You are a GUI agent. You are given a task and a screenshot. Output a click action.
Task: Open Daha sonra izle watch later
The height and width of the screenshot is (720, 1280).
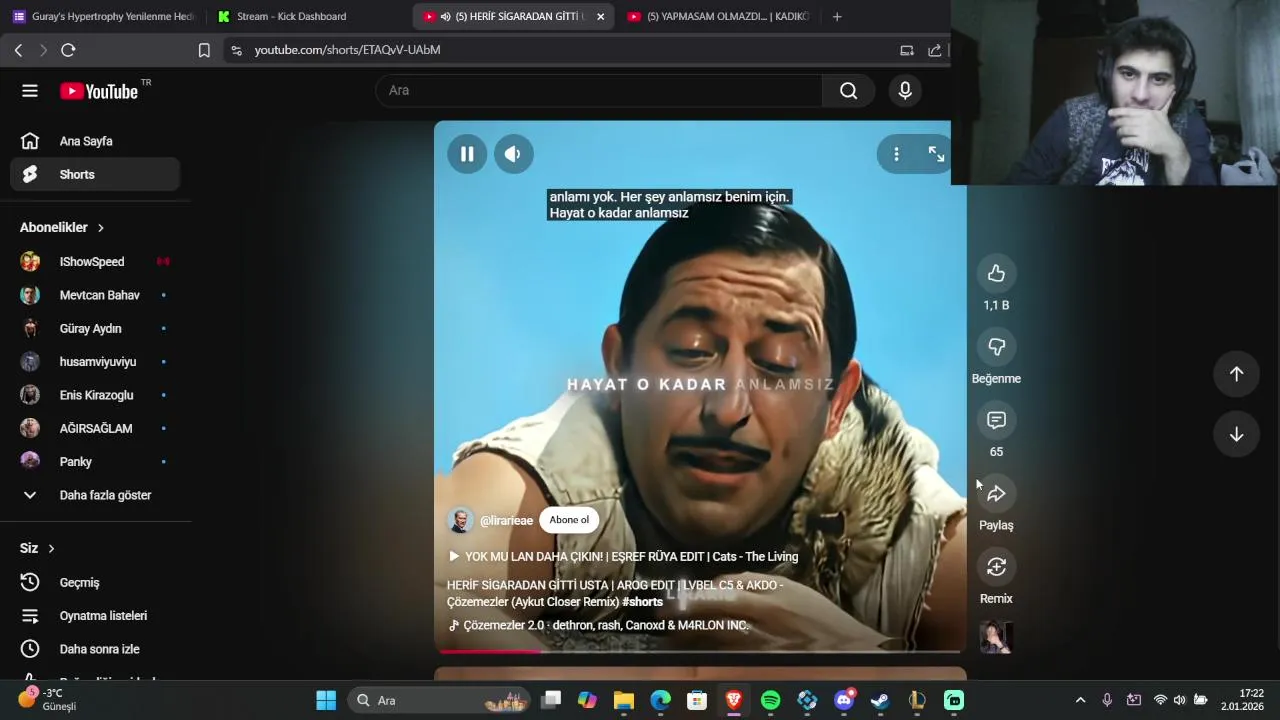coord(95,649)
